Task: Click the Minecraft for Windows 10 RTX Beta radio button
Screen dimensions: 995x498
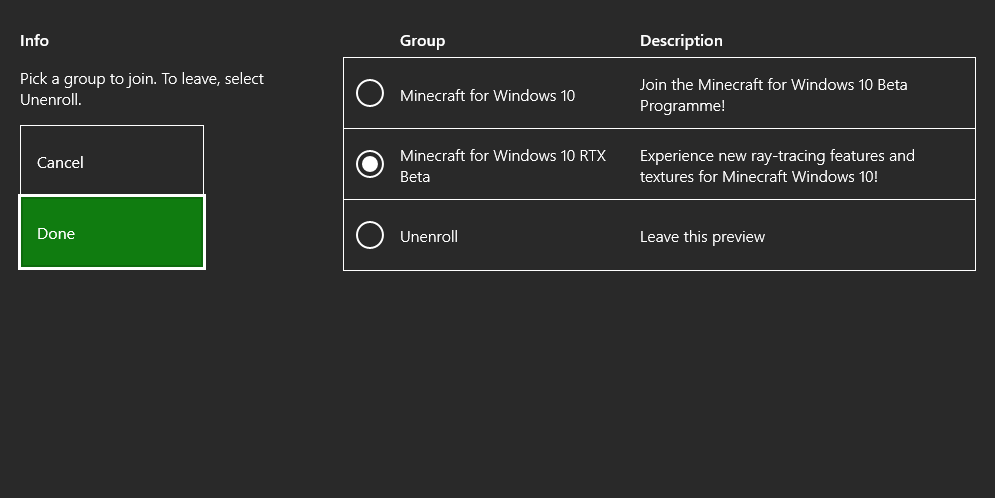Action: tap(370, 164)
